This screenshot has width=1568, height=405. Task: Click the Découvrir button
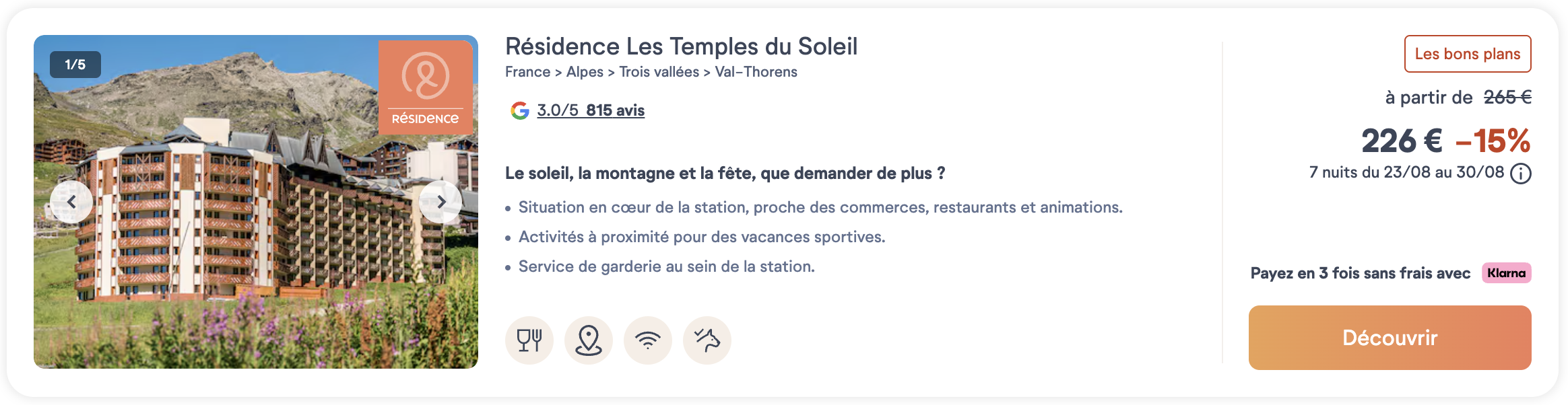(1390, 338)
